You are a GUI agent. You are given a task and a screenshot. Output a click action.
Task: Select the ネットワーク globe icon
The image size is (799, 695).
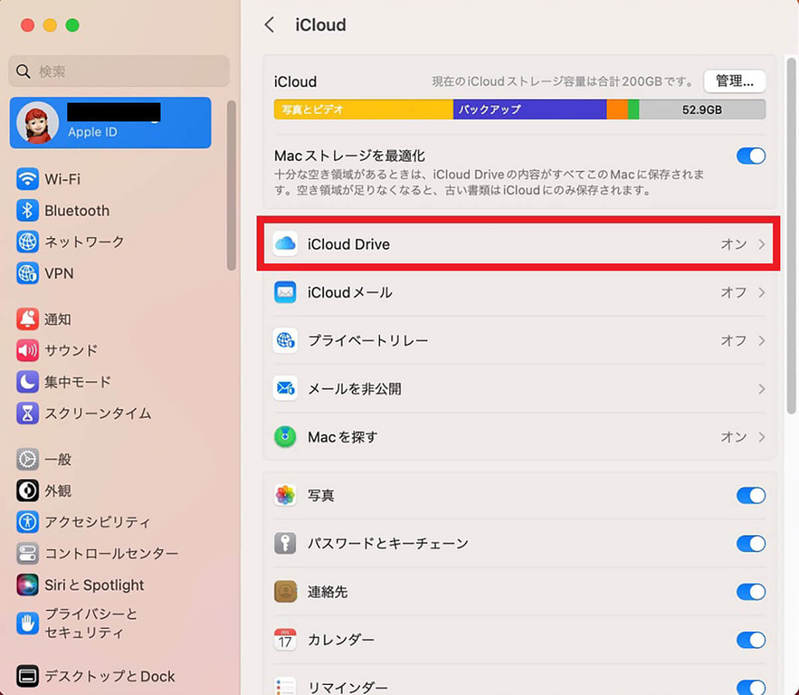click(x=27, y=242)
